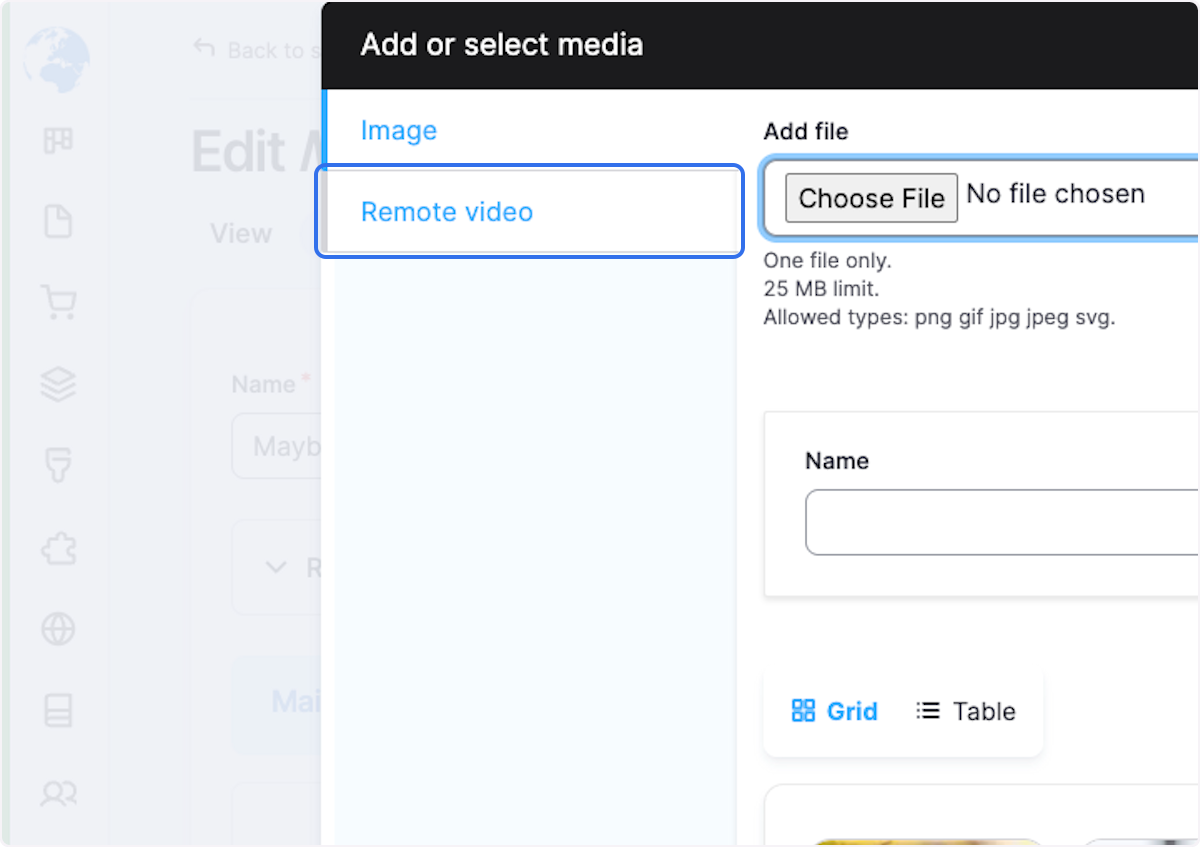Select the Remote video tab
1200x847 pixels.
(x=446, y=212)
